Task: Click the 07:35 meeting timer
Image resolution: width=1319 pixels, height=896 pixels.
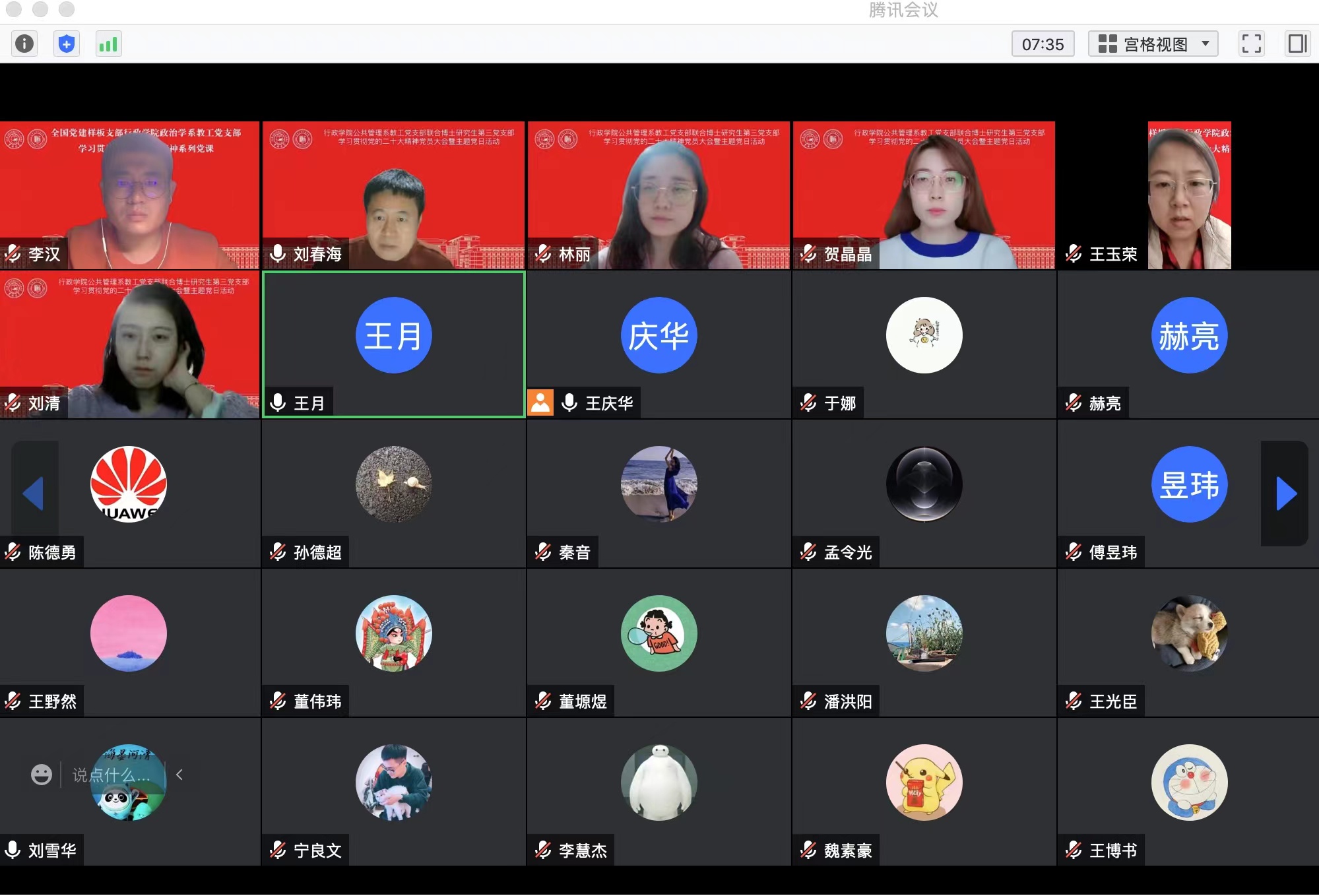Action: 1043,44
